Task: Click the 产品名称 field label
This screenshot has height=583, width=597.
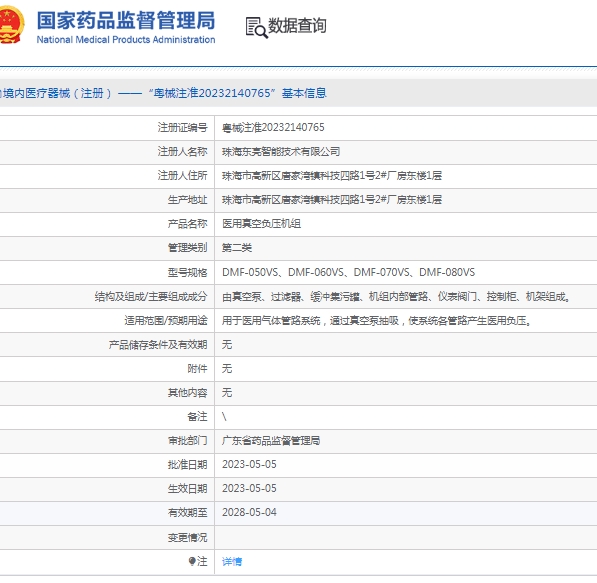Action: [x=187, y=224]
